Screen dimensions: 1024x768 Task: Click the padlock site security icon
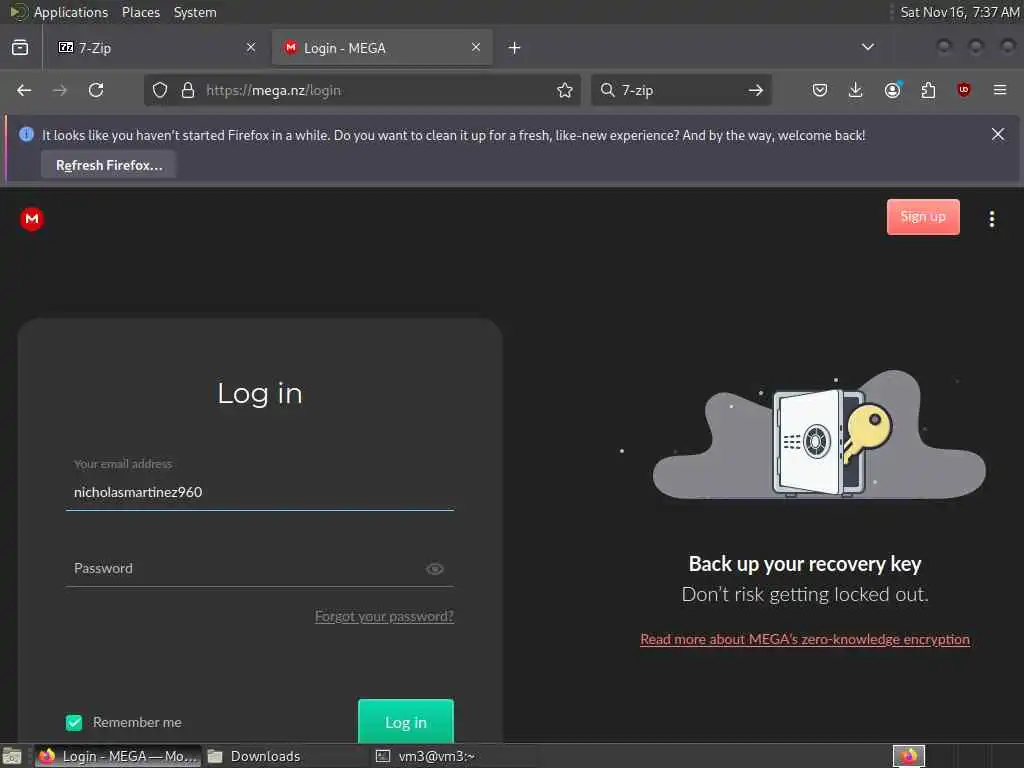(188, 90)
